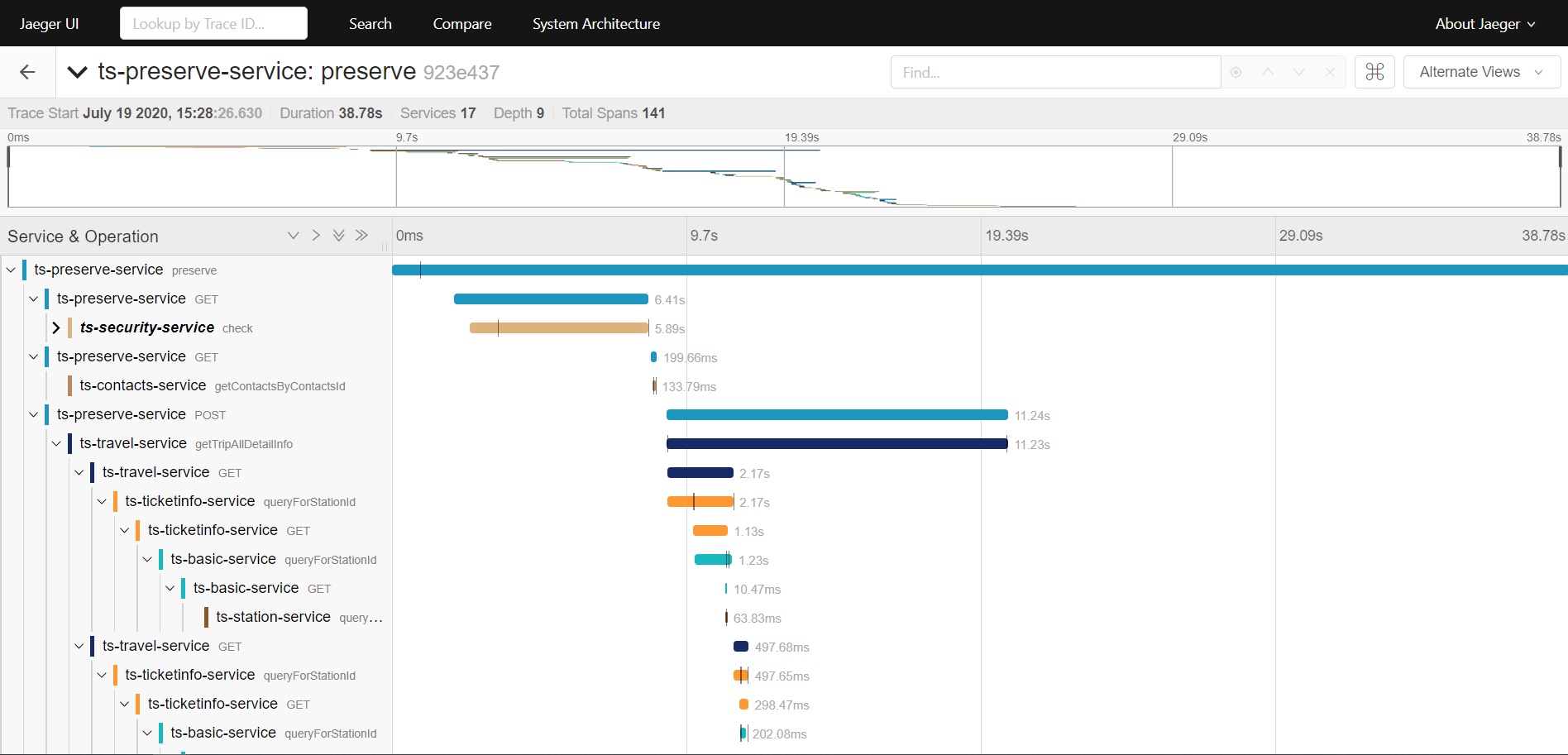Collapse ts-travel-service getTripAllDetailInfo span
The height and width of the screenshot is (755, 1568).
click(x=56, y=443)
